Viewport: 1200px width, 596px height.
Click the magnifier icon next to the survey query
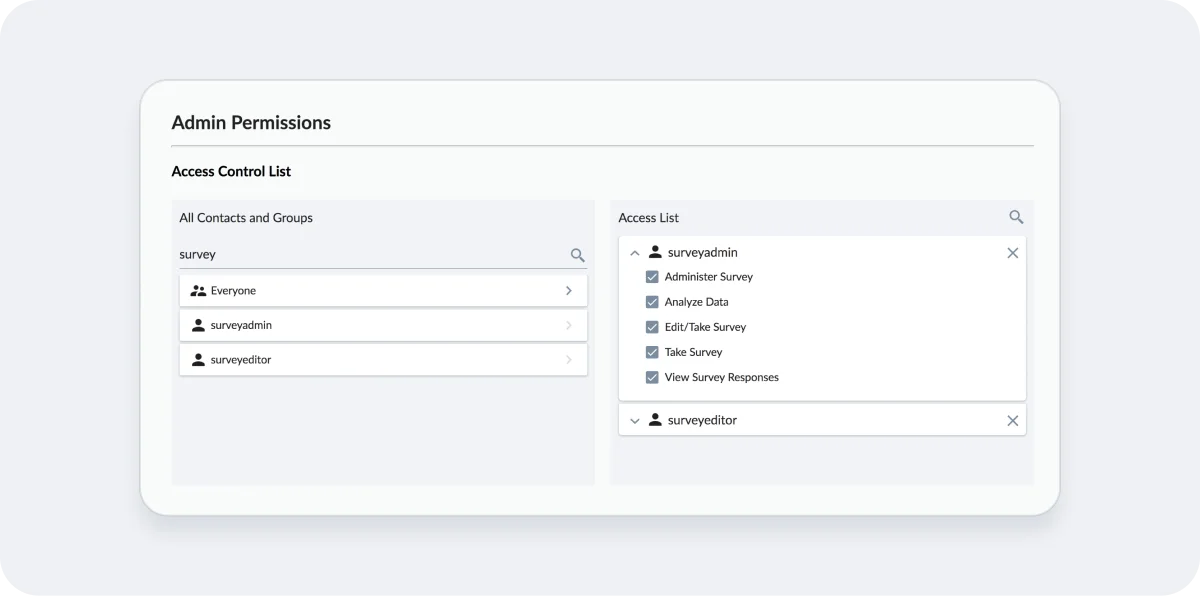tap(577, 255)
